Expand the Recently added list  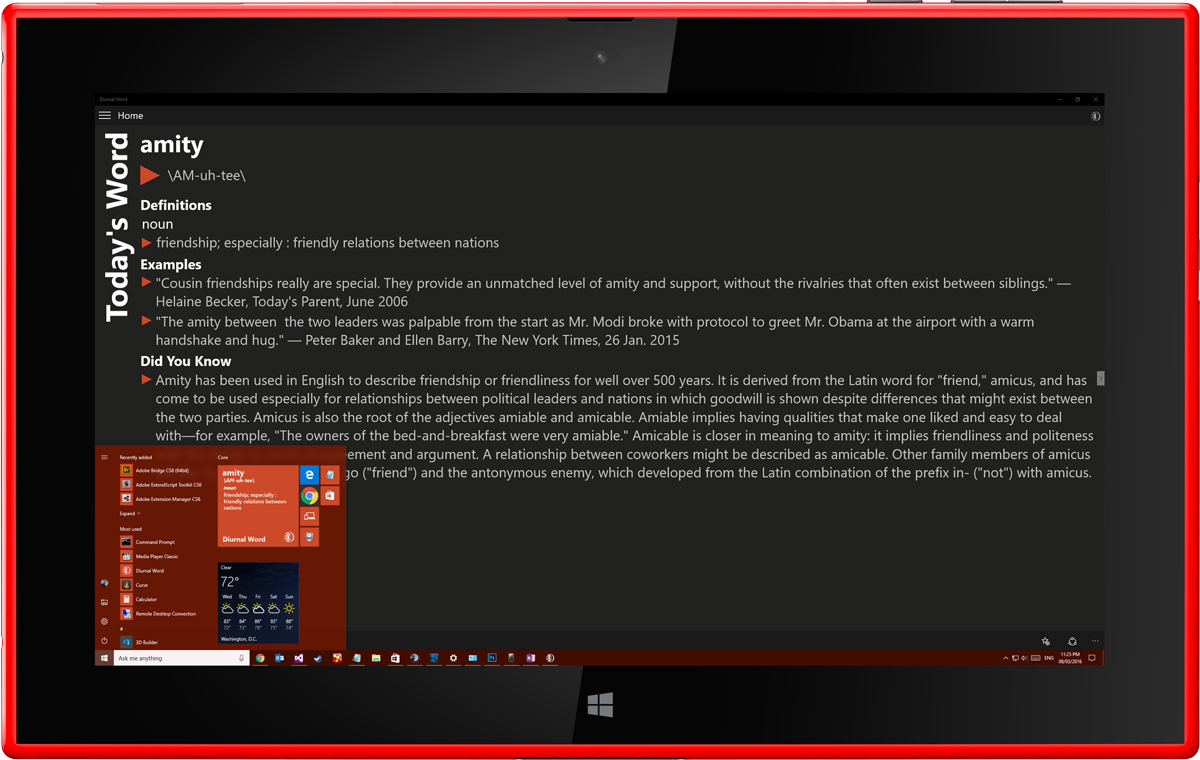[x=130, y=513]
